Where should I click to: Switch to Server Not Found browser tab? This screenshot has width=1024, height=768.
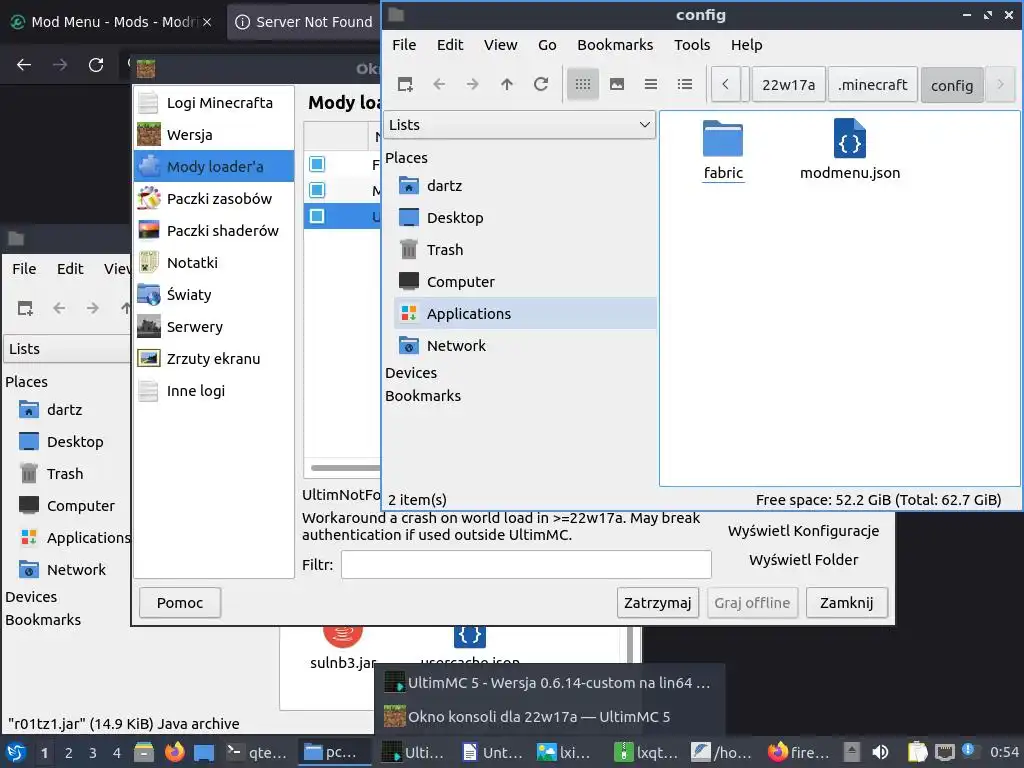(304, 22)
